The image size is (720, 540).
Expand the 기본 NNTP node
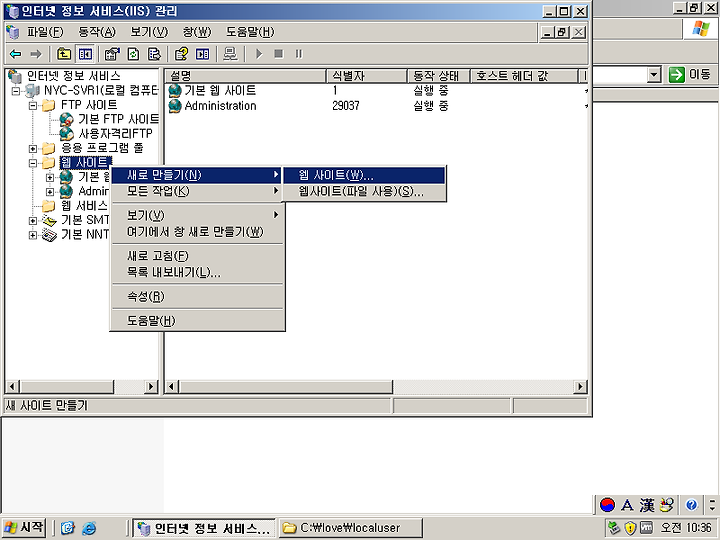coord(33,235)
